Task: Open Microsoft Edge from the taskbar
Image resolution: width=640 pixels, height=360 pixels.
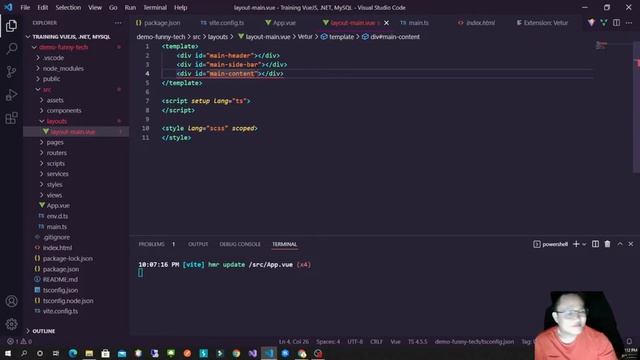Action: pos(73,353)
